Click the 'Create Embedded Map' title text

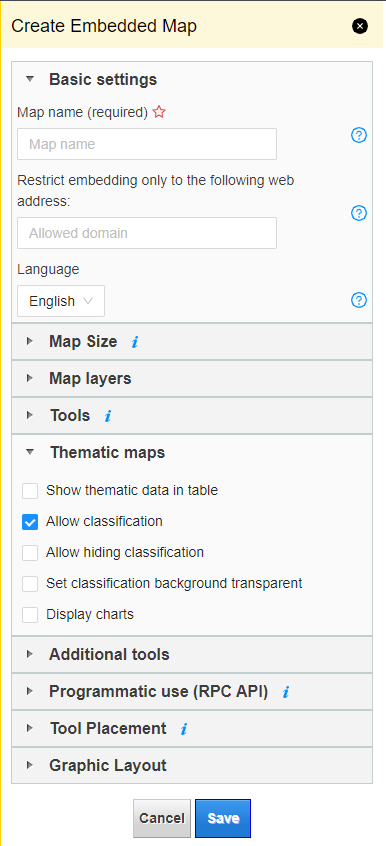tap(104, 26)
